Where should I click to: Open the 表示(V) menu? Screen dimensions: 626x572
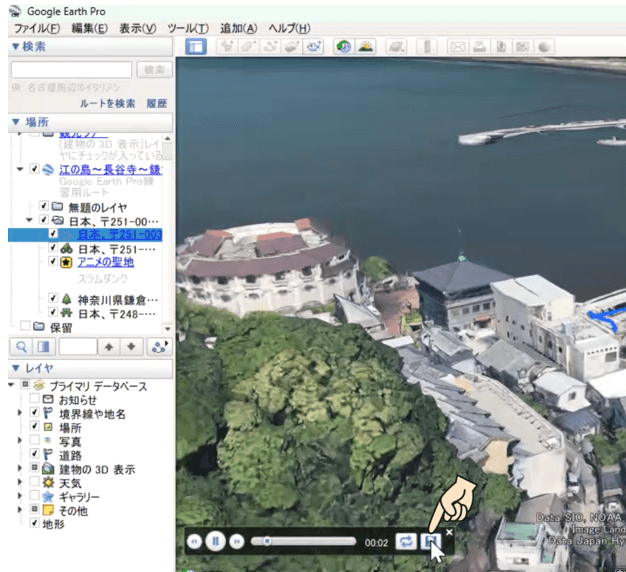[x=137, y=27]
